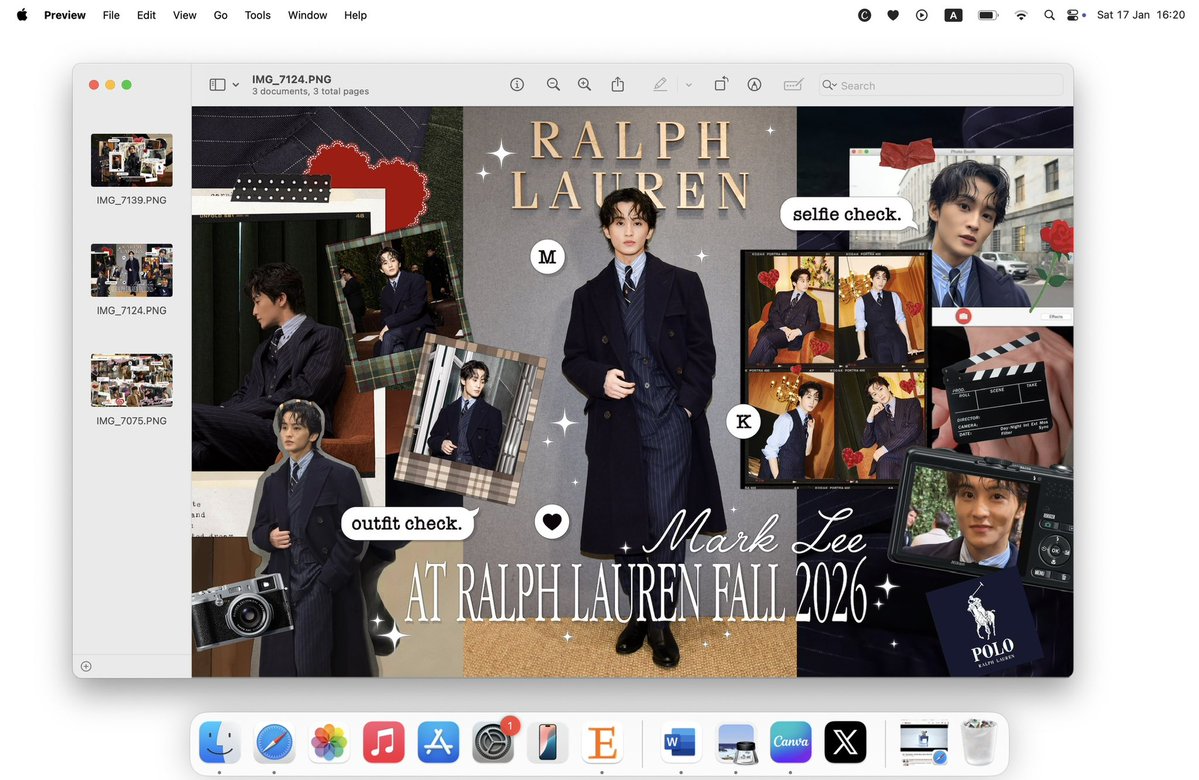Open the Etsy app from the Dock
The width and height of the screenshot is (1199, 780).
[x=603, y=742]
